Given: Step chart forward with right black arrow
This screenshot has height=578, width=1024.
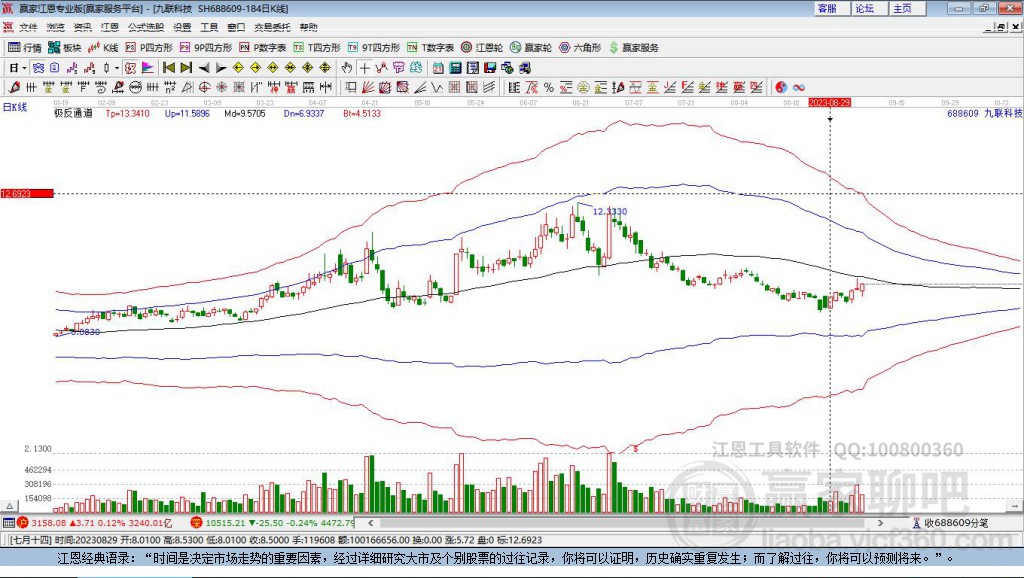Looking at the screenshot, I should (221, 68).
